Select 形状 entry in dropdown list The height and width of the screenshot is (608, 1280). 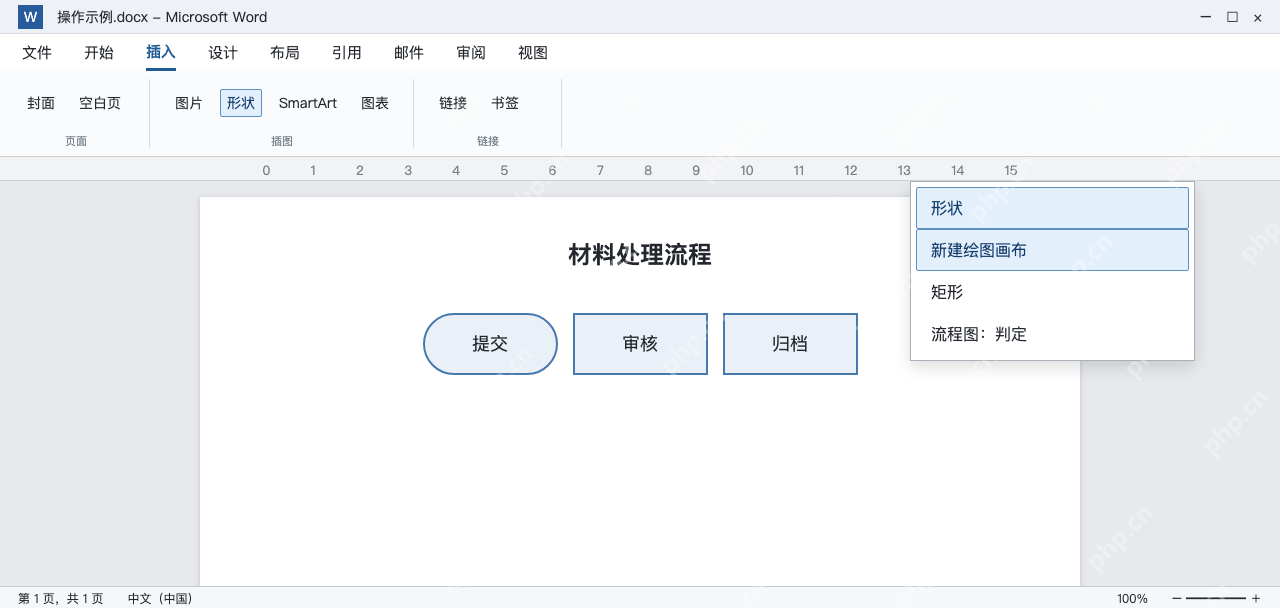(x=1052, y=208)
